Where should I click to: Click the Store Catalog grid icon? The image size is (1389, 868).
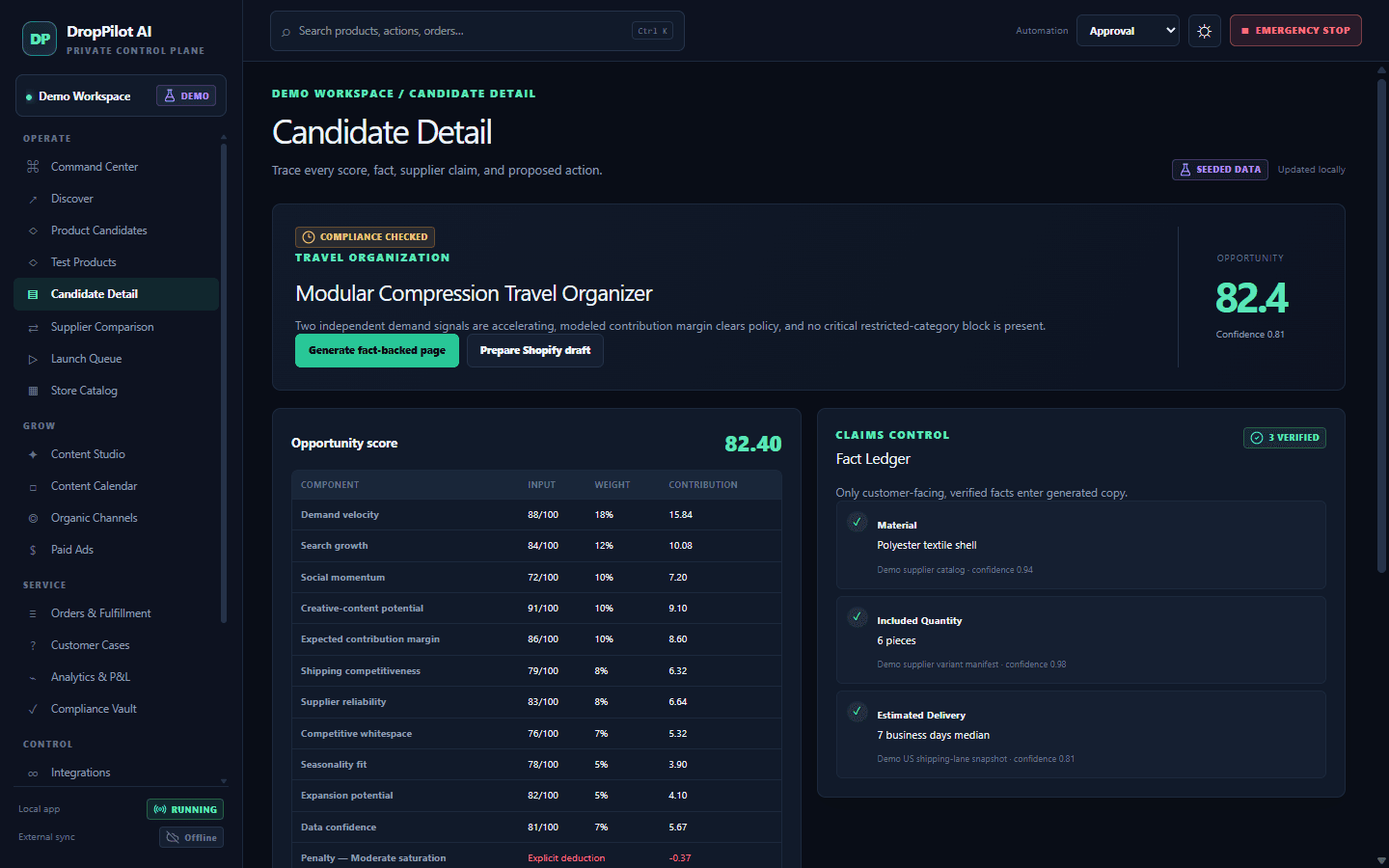coord(33,391)
